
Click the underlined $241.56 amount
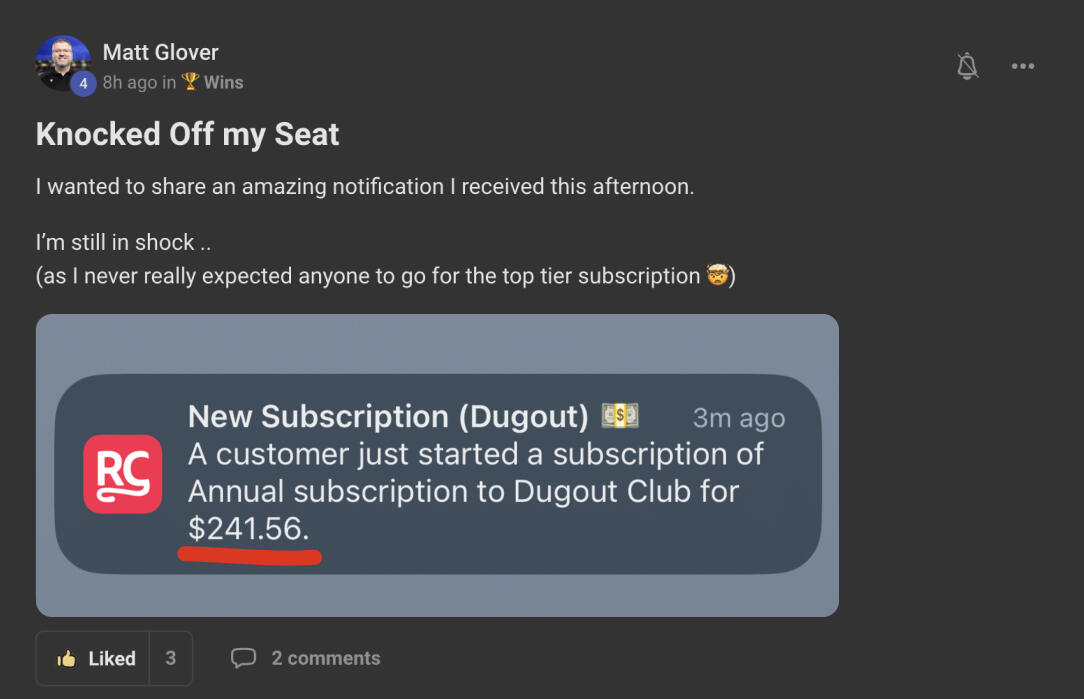click(248, 529)
